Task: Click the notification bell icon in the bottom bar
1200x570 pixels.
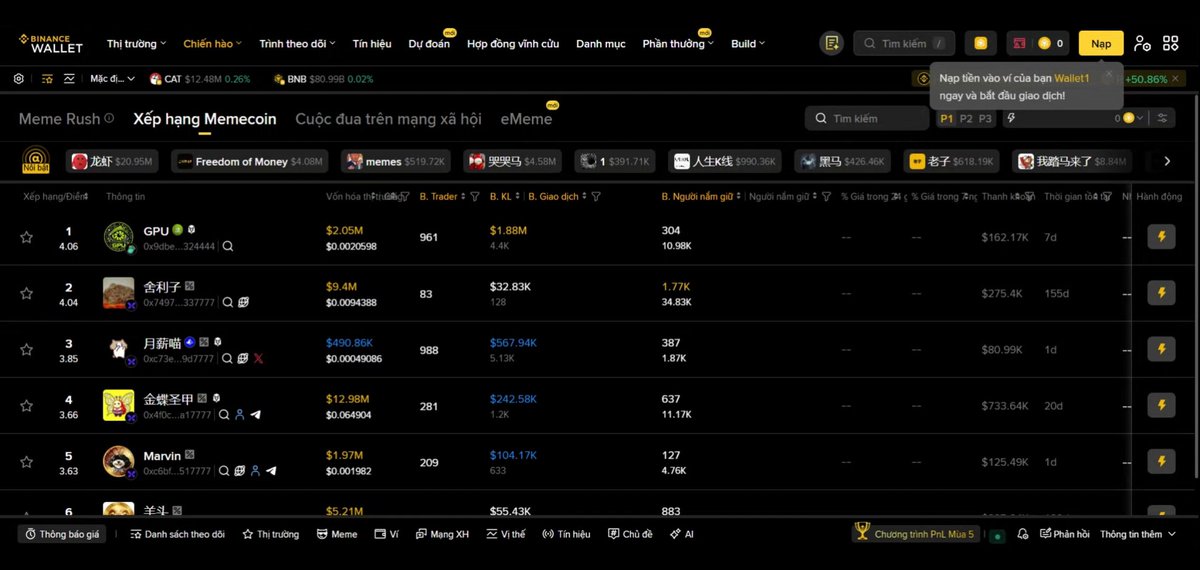Action: coord(1022,534)
